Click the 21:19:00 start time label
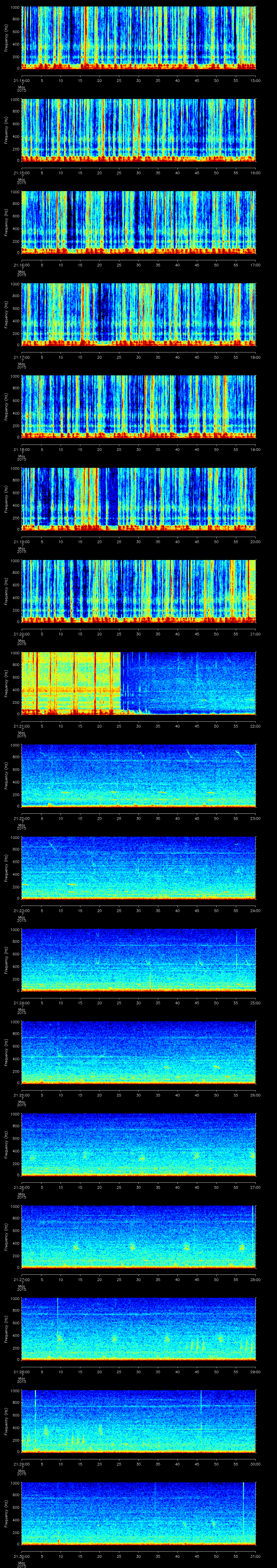 tap(21, 542)
